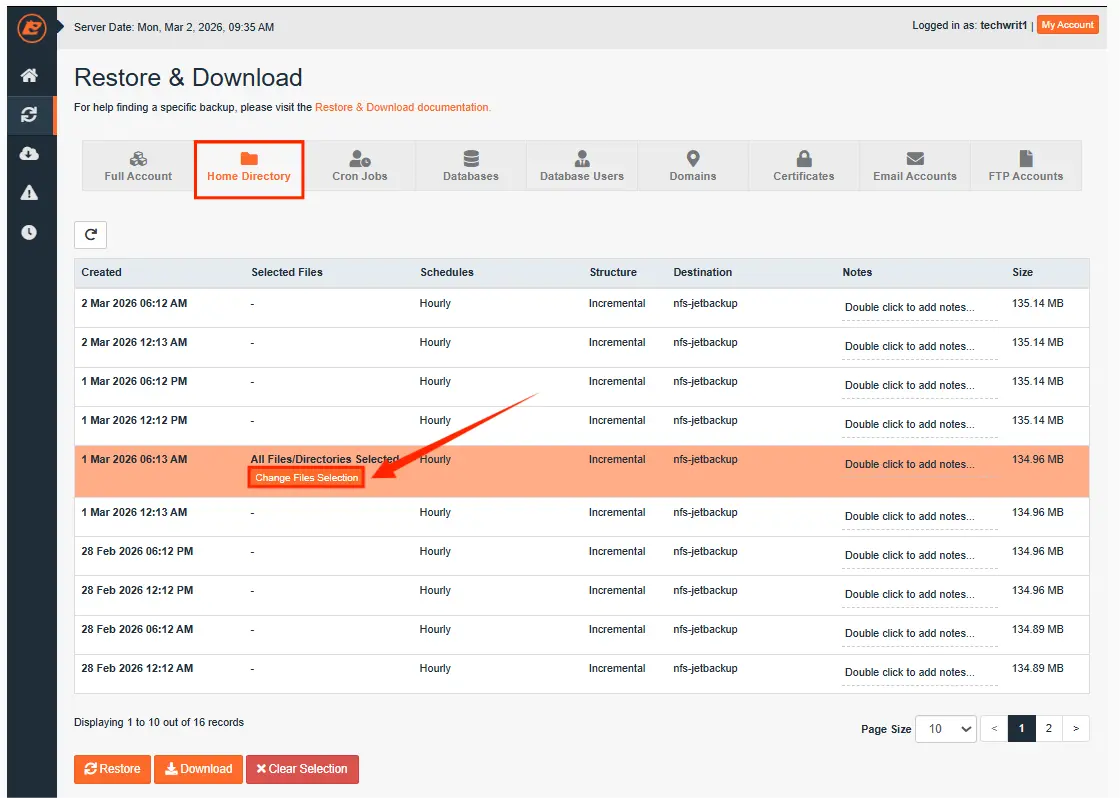Open the cloud download sidebar icon

point(29,154)
